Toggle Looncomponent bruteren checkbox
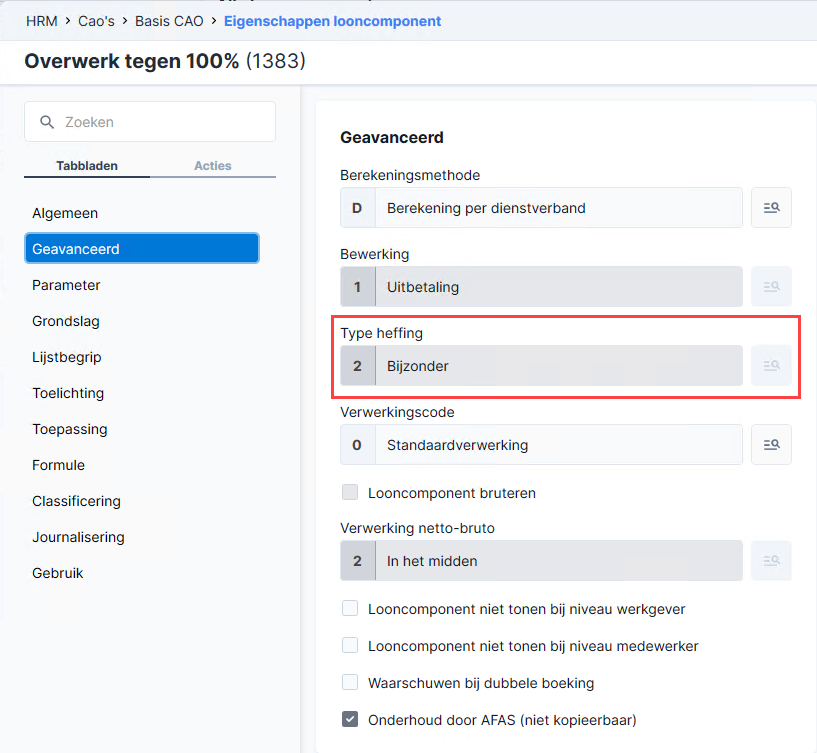 click(350, 492)
